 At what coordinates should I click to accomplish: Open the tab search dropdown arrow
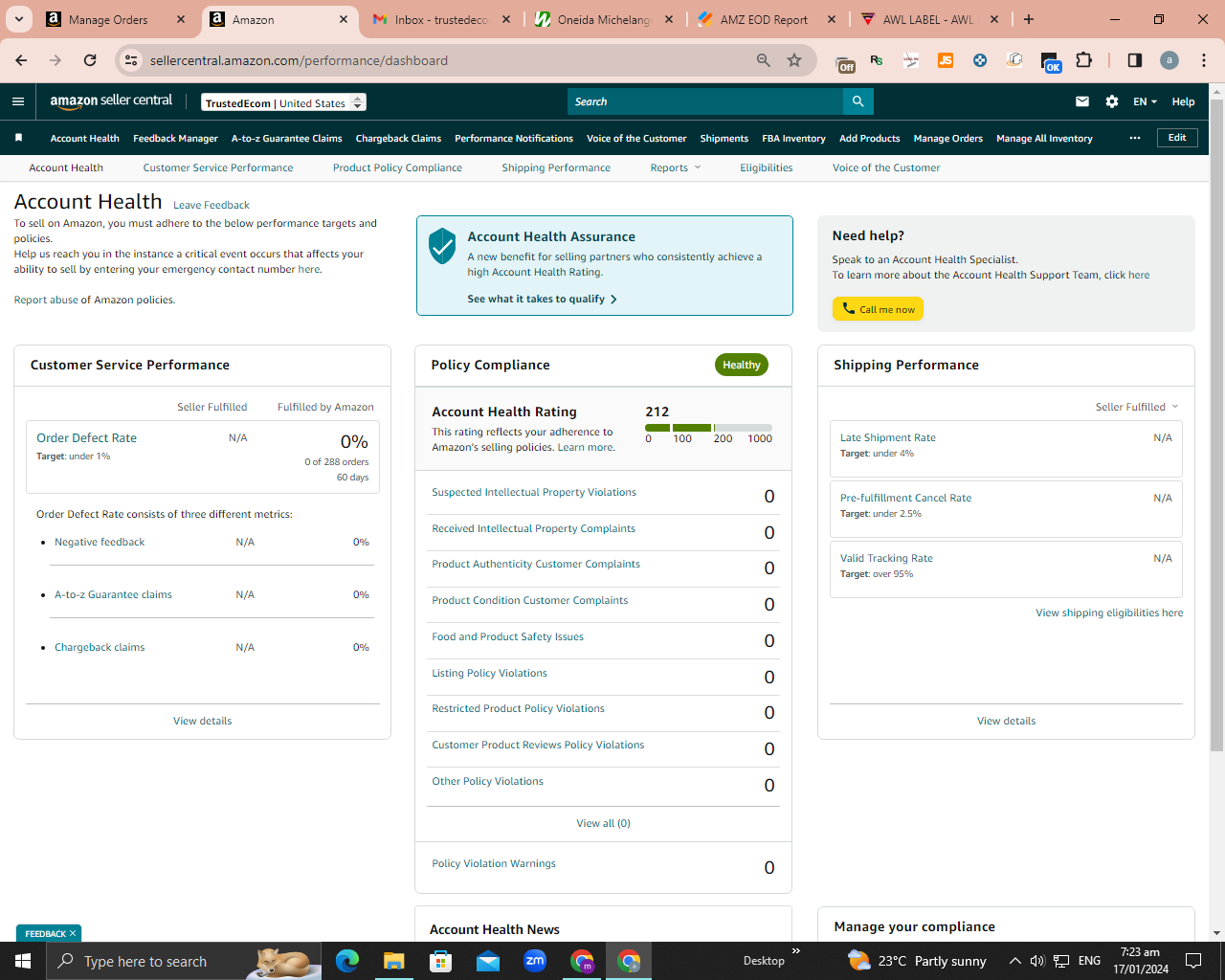[x=18, y=19]
